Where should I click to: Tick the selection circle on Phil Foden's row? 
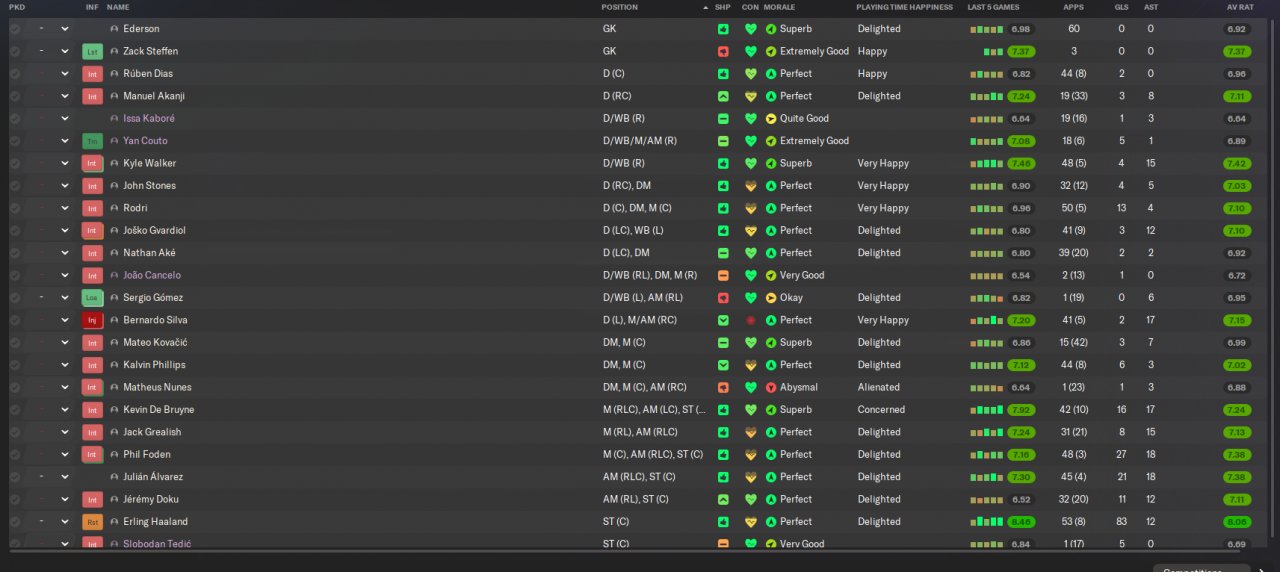(14, 454)
